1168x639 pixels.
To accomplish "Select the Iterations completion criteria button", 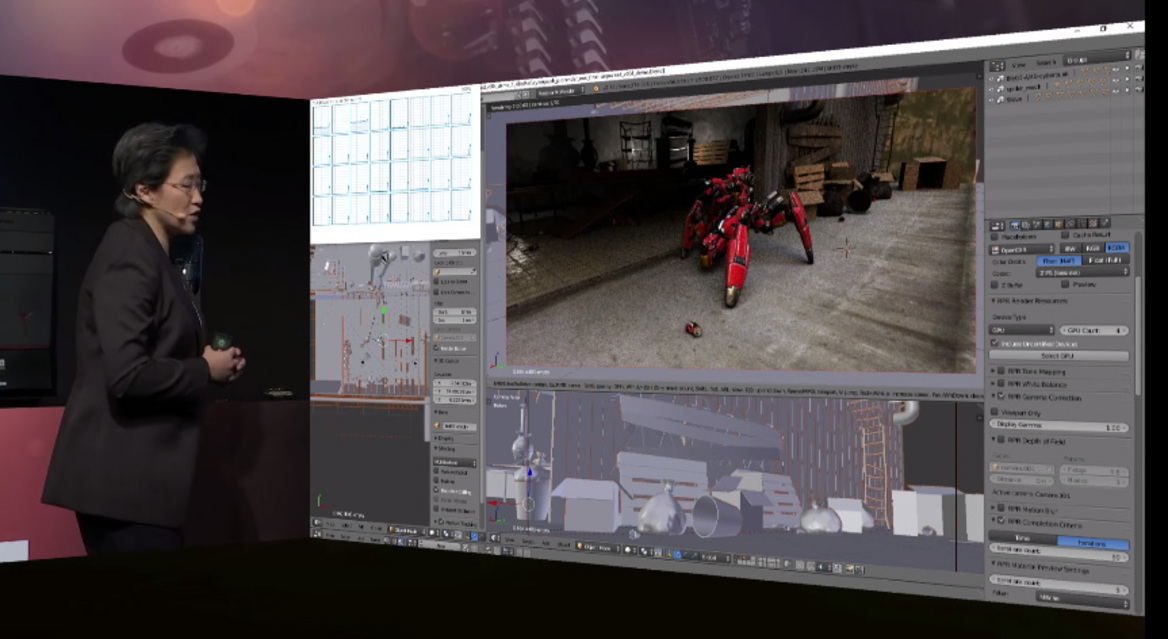I will (x=1094, y=543).
